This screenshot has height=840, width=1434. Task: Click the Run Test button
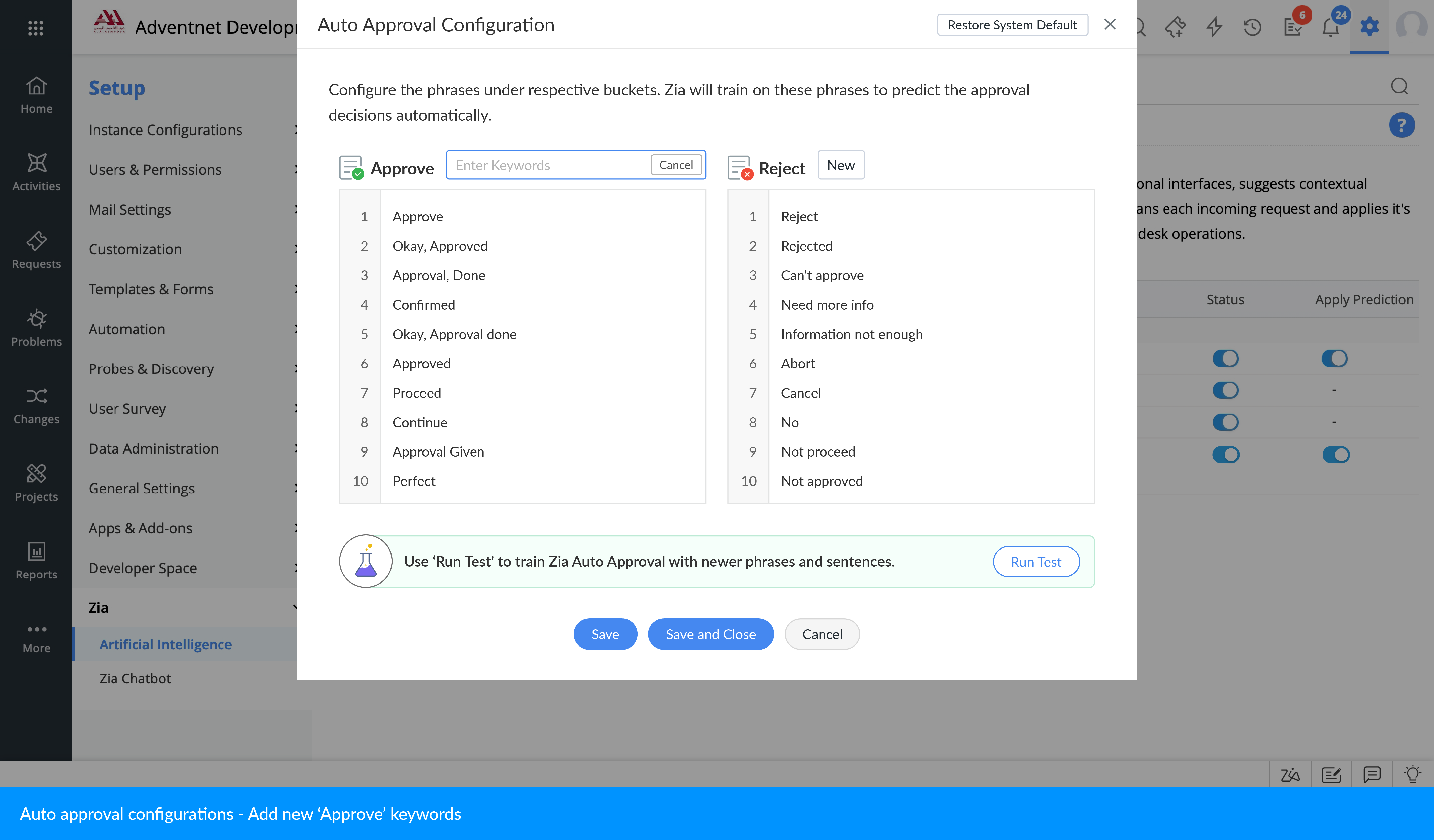1036,562
